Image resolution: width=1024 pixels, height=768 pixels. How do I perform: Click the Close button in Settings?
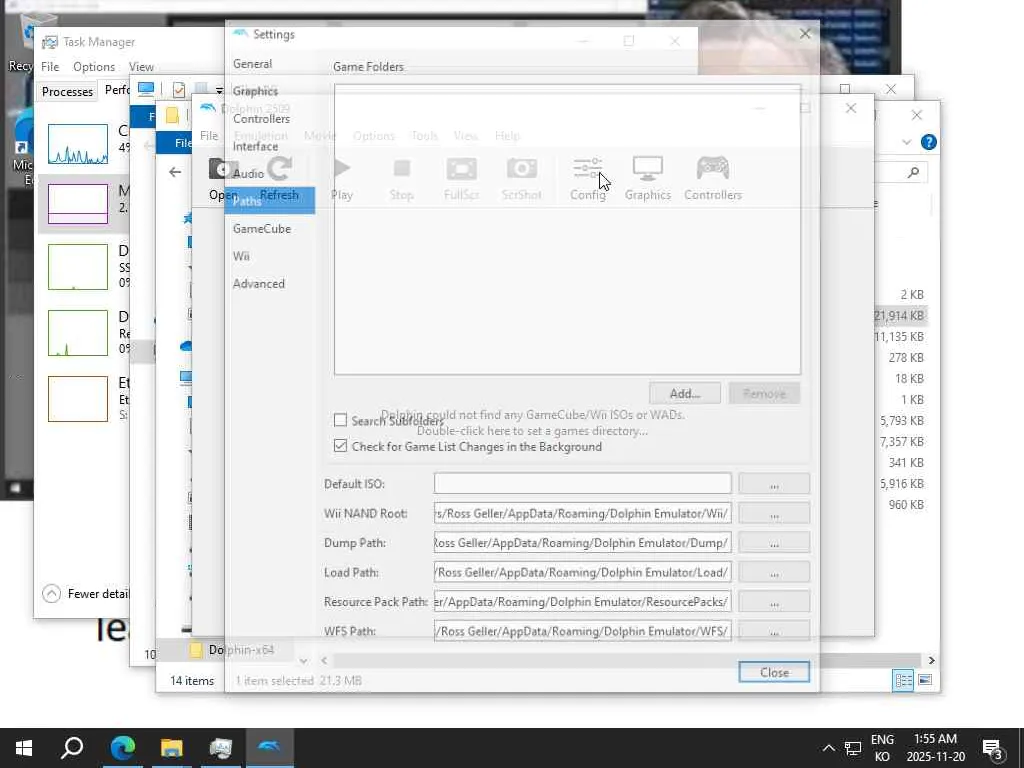pos(775,672)
